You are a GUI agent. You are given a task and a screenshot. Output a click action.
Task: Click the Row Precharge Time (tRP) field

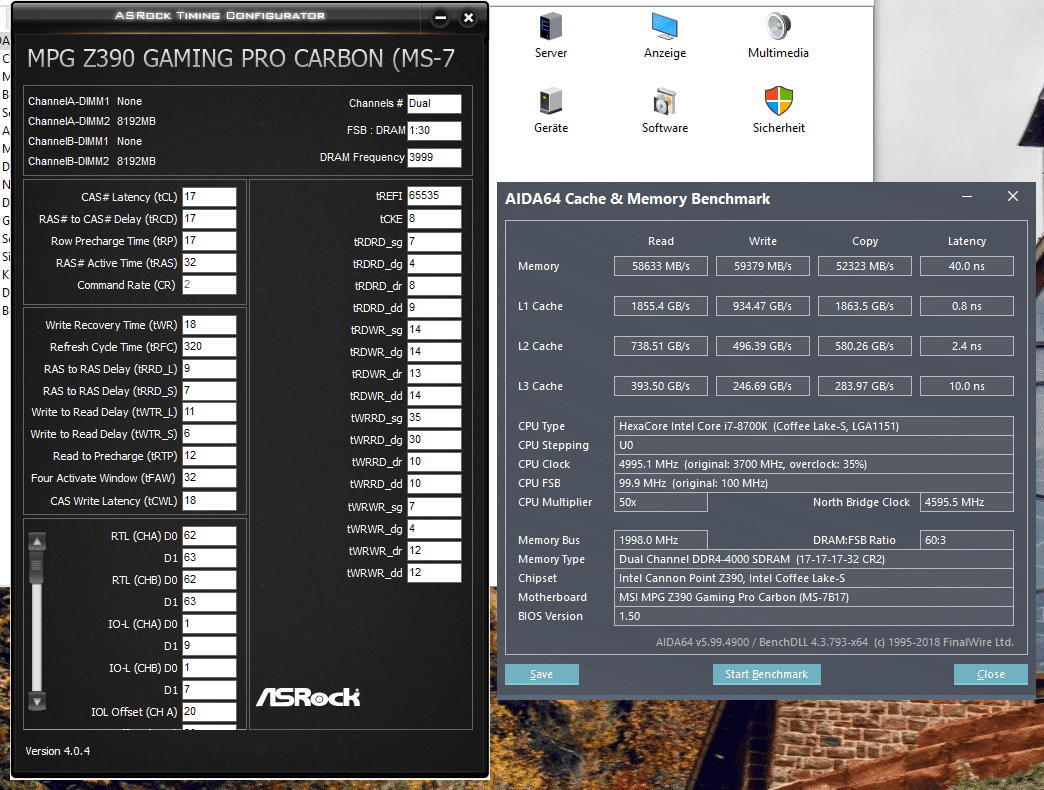tap(209, 241)
